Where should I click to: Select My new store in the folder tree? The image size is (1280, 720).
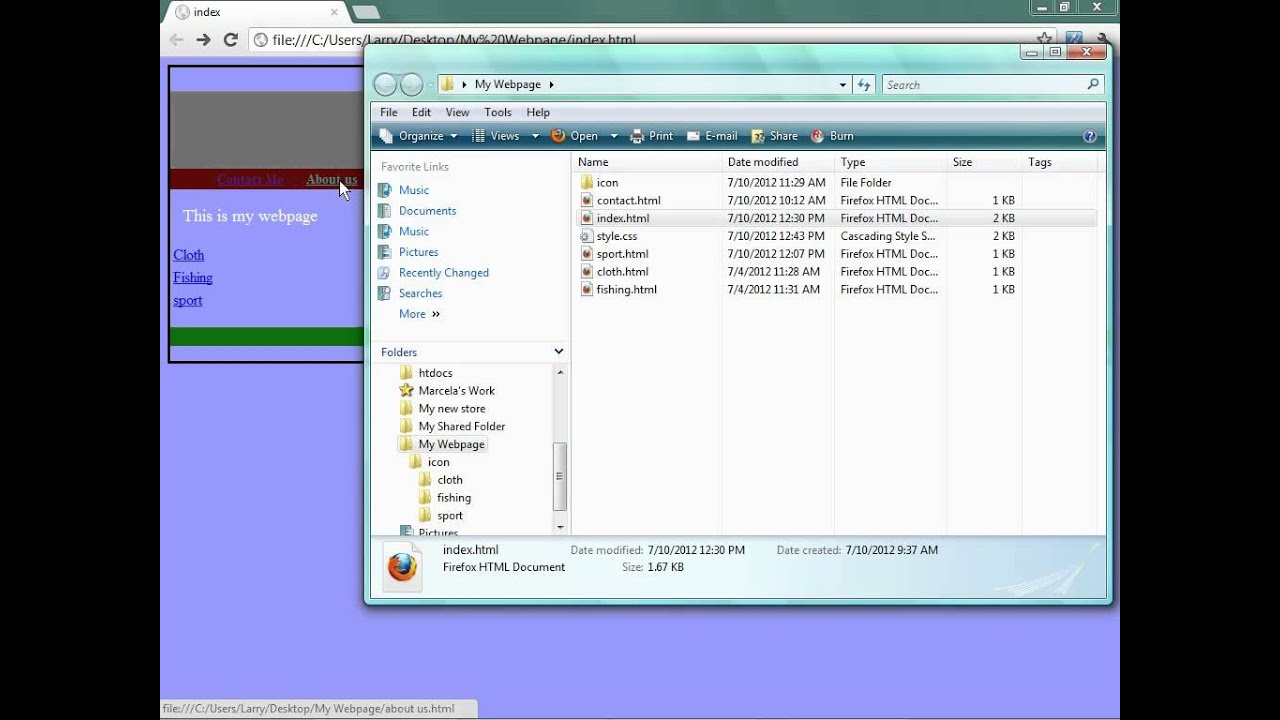click(452, 409)
